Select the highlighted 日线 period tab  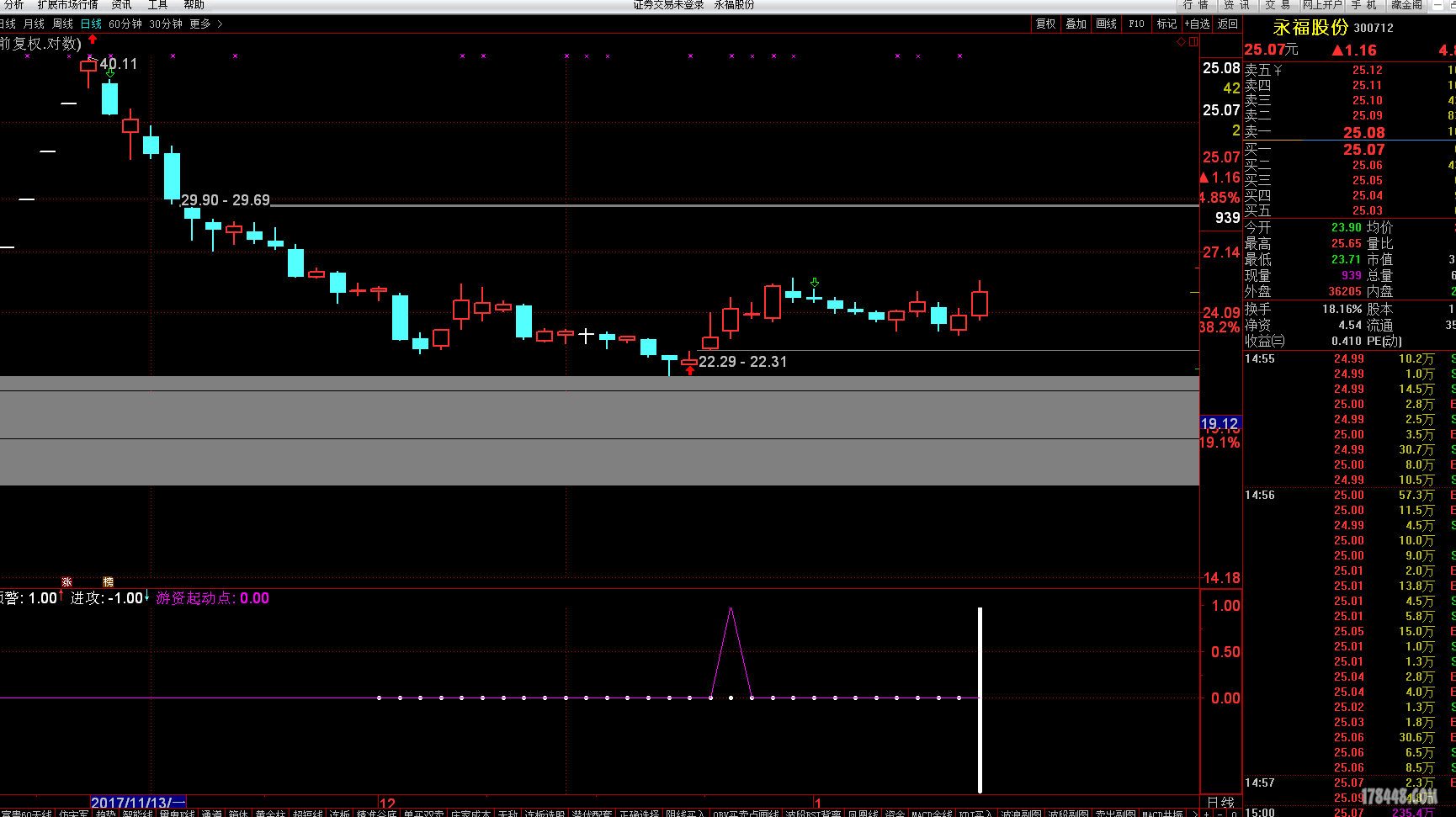tap(91, 24)
